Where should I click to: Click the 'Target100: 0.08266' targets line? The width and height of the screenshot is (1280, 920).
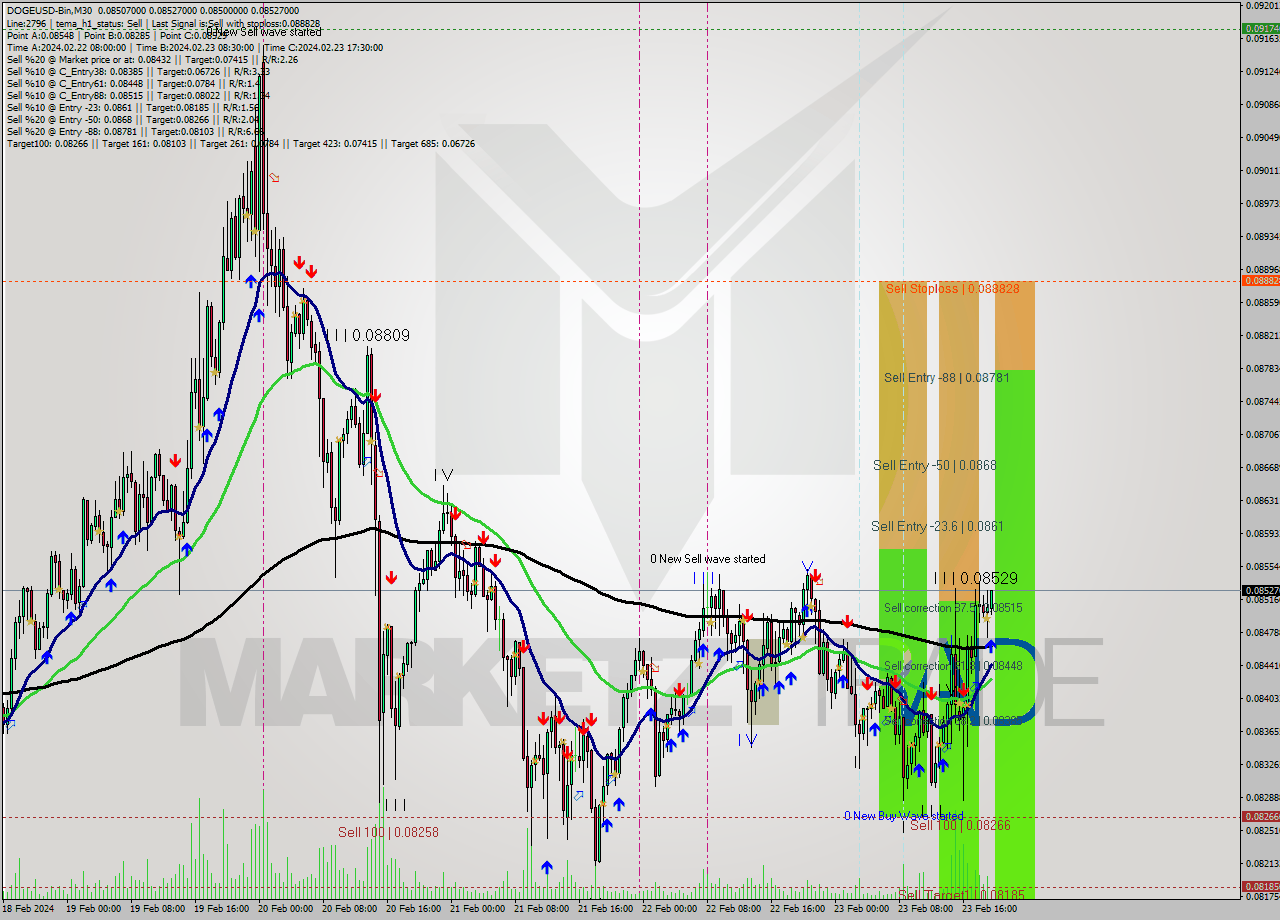(x=241, y=143)
